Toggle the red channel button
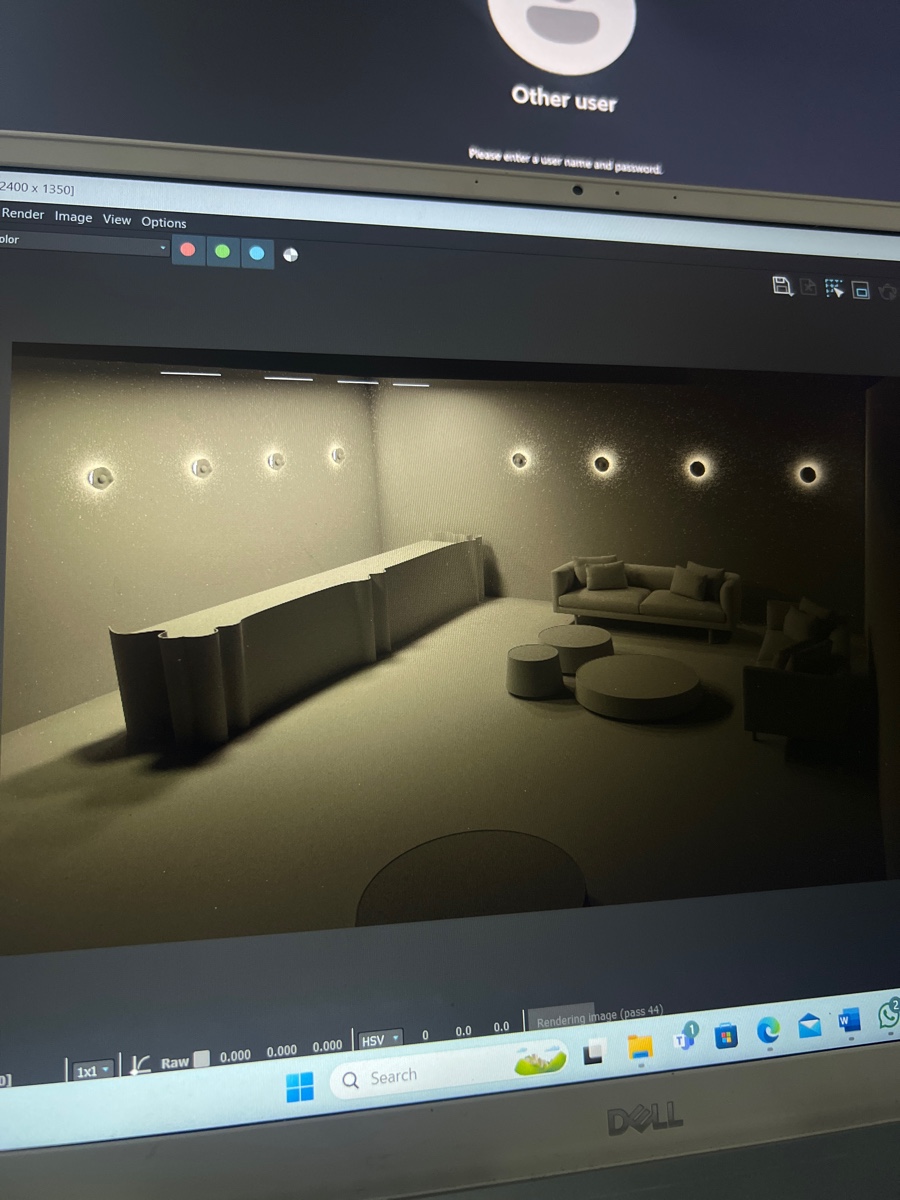Image resolution: width=900 pixels, height=1200 pixels. click(187, 250)
